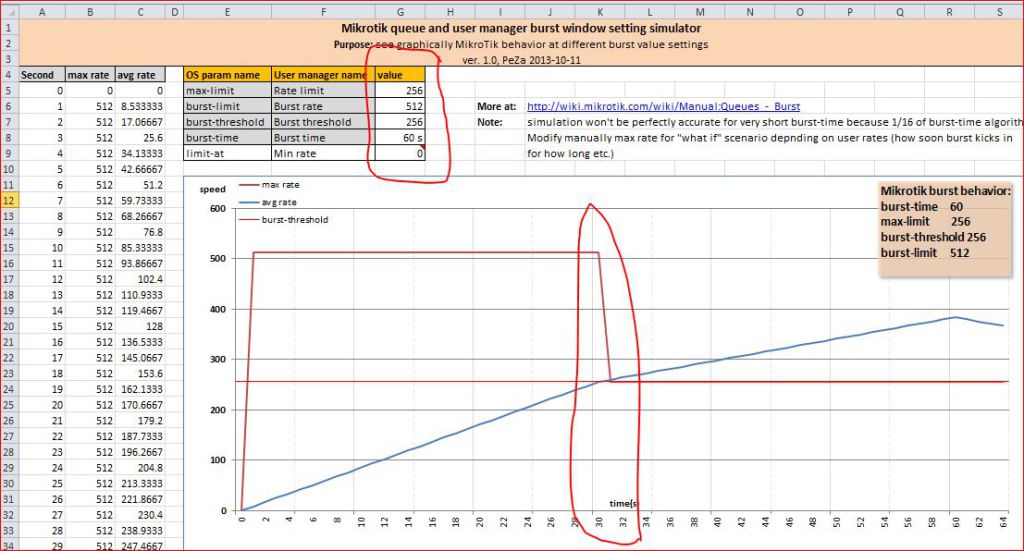Click the 'OS param name' header cell
The width and height of the screenshot is (1024, 551).
tap(226, 75)
